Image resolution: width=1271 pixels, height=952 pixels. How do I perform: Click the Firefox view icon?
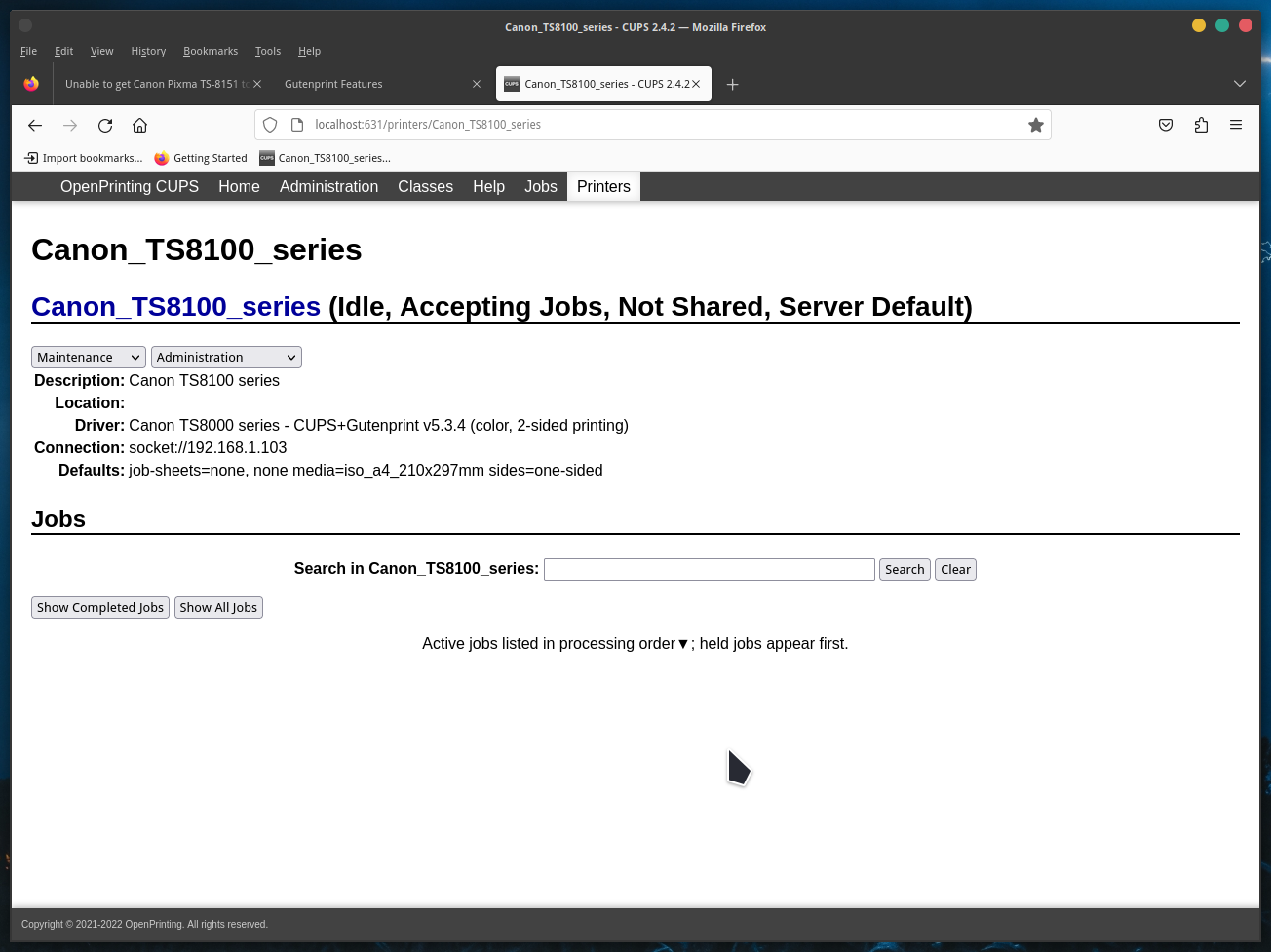31,84
